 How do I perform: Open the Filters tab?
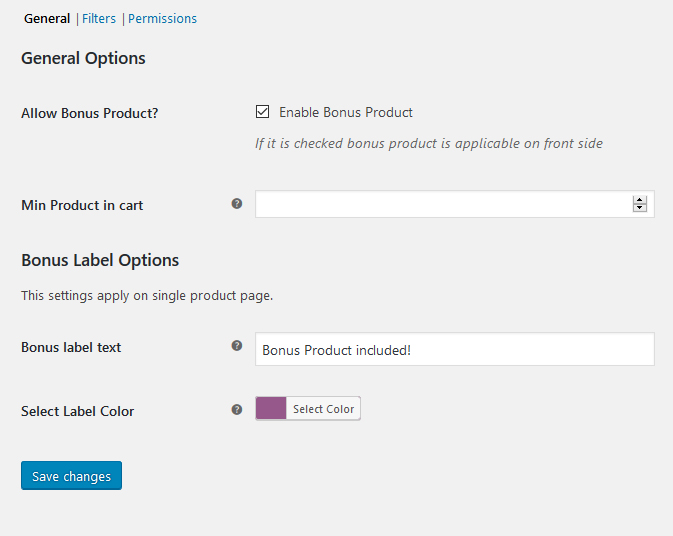(99, 19)
